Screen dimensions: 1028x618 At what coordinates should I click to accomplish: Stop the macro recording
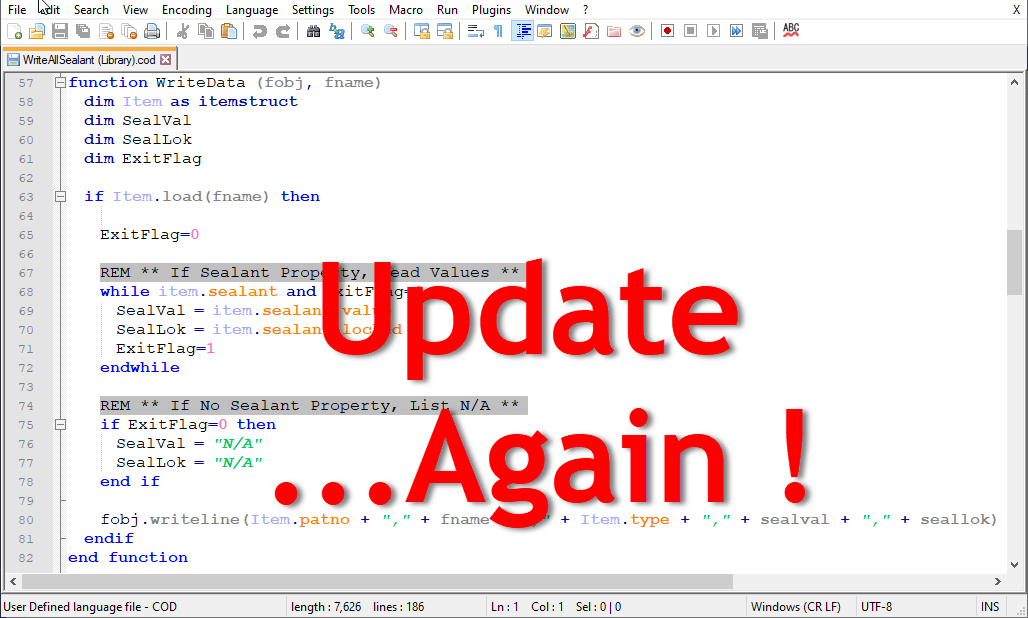click(690, 31)
